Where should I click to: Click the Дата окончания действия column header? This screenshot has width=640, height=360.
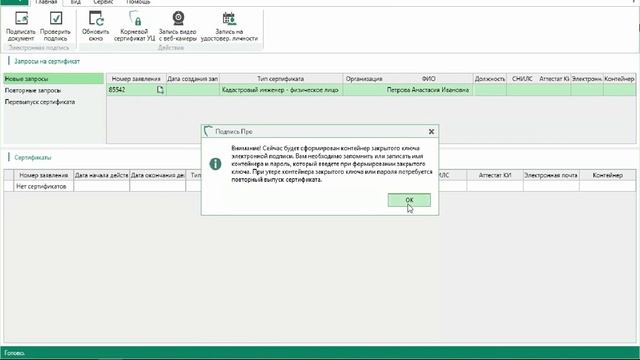[x=158, y=175]
